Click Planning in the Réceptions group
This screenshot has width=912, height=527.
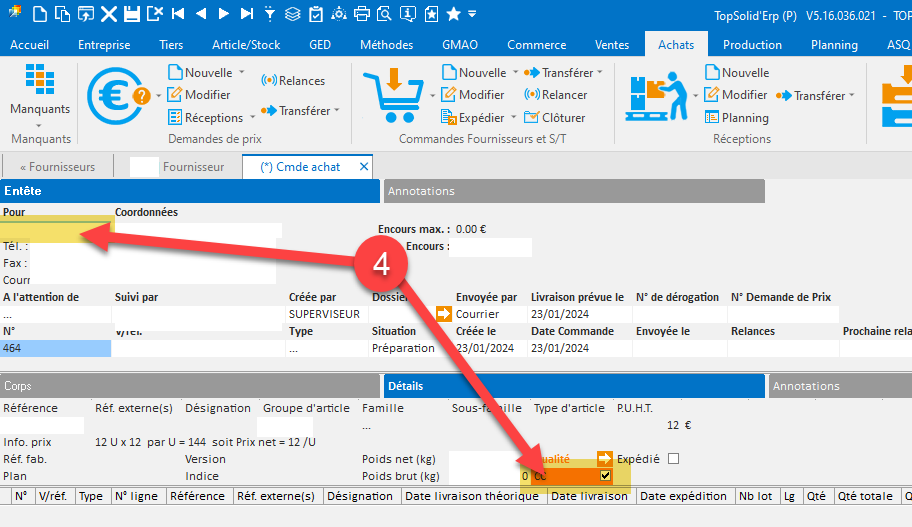pos(736,117)
